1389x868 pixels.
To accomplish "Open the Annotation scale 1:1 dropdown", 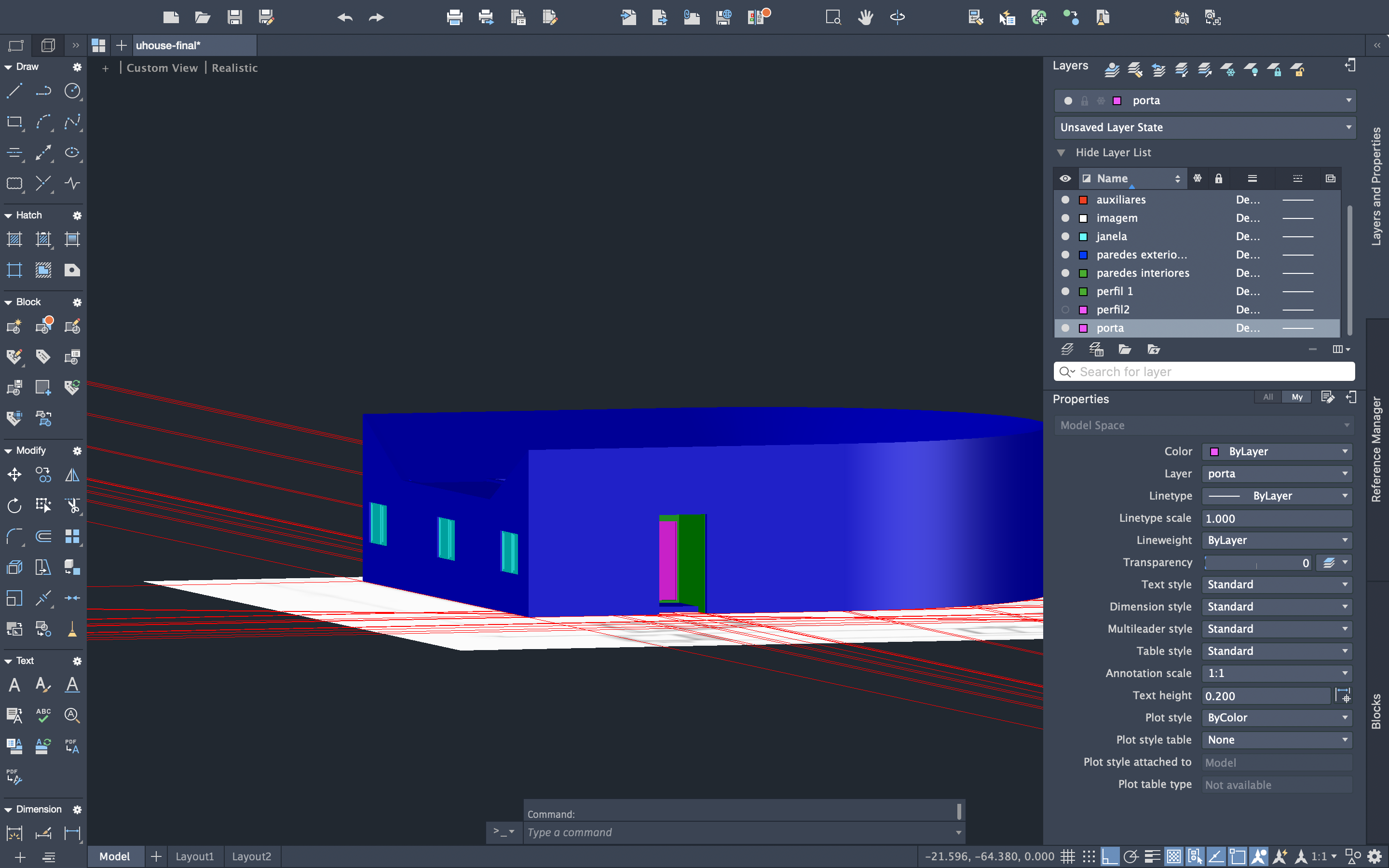I will point(1277,673).
